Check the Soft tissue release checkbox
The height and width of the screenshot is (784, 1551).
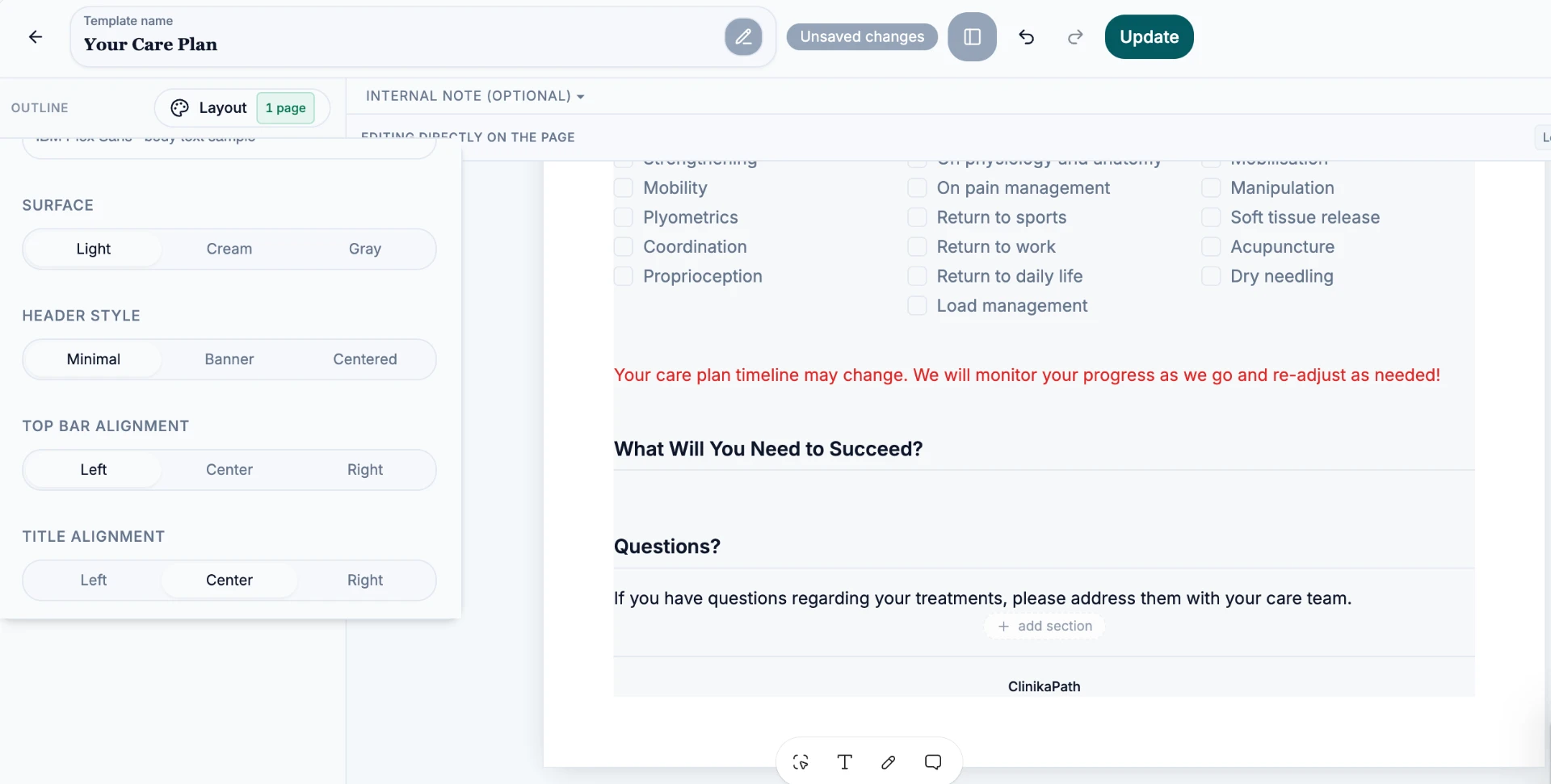coord(1211,217)
